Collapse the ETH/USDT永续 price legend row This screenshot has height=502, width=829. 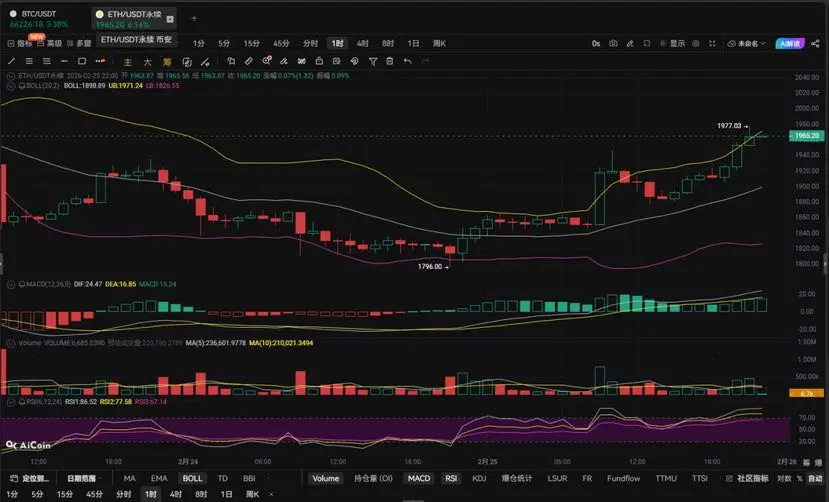point(11,76)
